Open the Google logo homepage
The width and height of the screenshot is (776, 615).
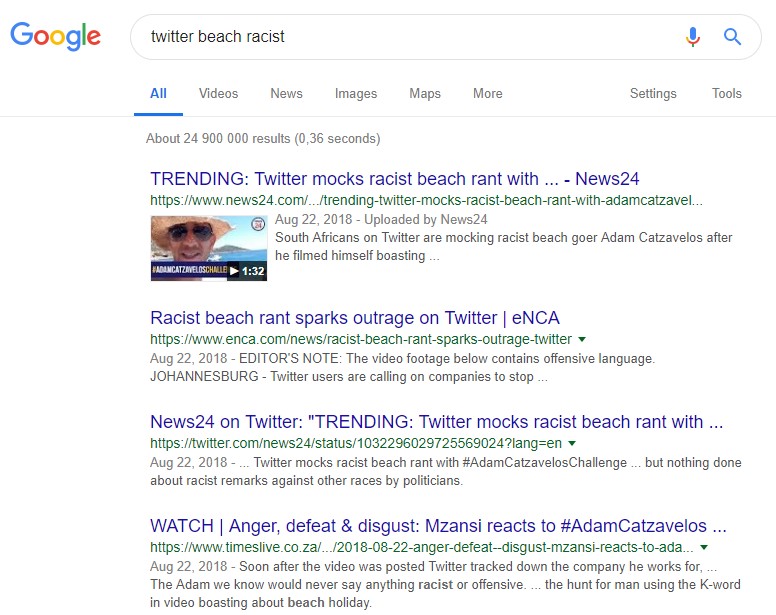point(55,36)
